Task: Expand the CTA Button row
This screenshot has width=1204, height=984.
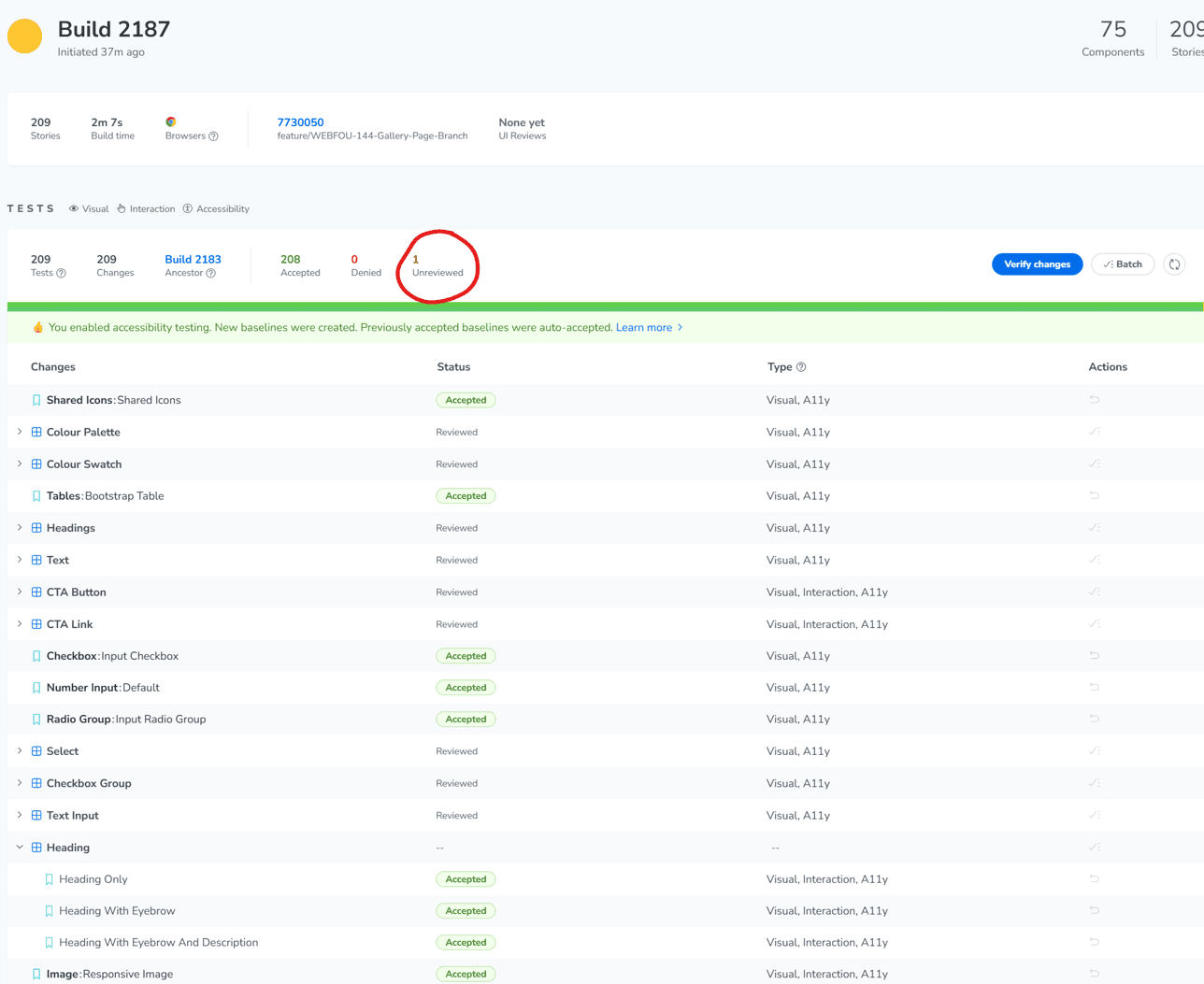Action: point(20,592)
